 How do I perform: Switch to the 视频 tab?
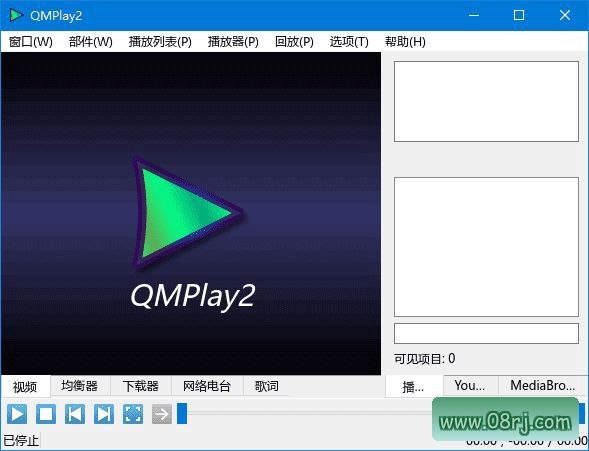(25, 386)
